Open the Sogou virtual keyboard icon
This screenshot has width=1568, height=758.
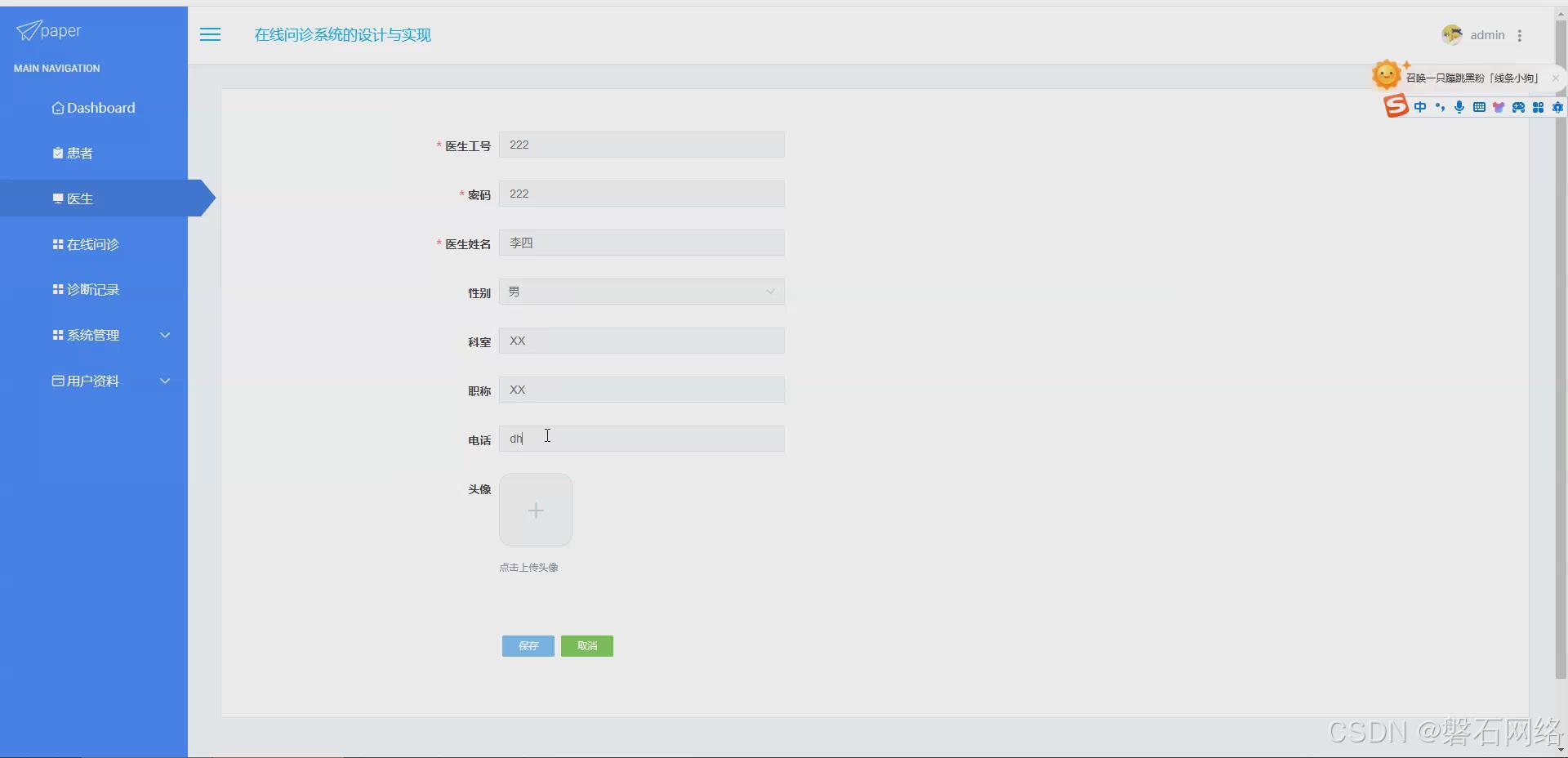pyautogui.click(x=1478, y=107)
